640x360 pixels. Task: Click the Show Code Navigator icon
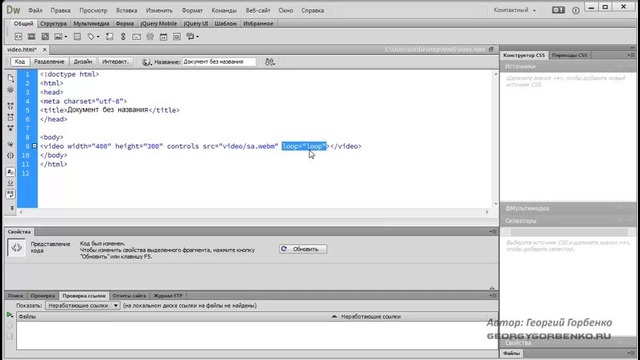(11, 89)
